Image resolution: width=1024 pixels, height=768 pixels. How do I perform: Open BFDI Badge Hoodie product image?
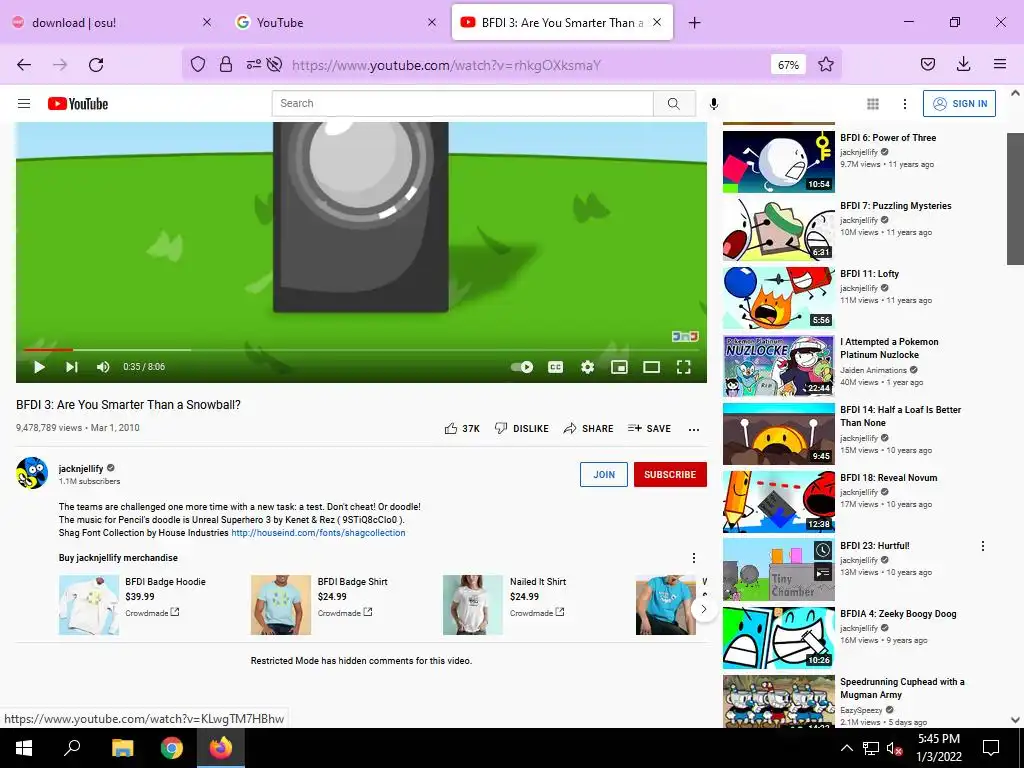point(89,605)
